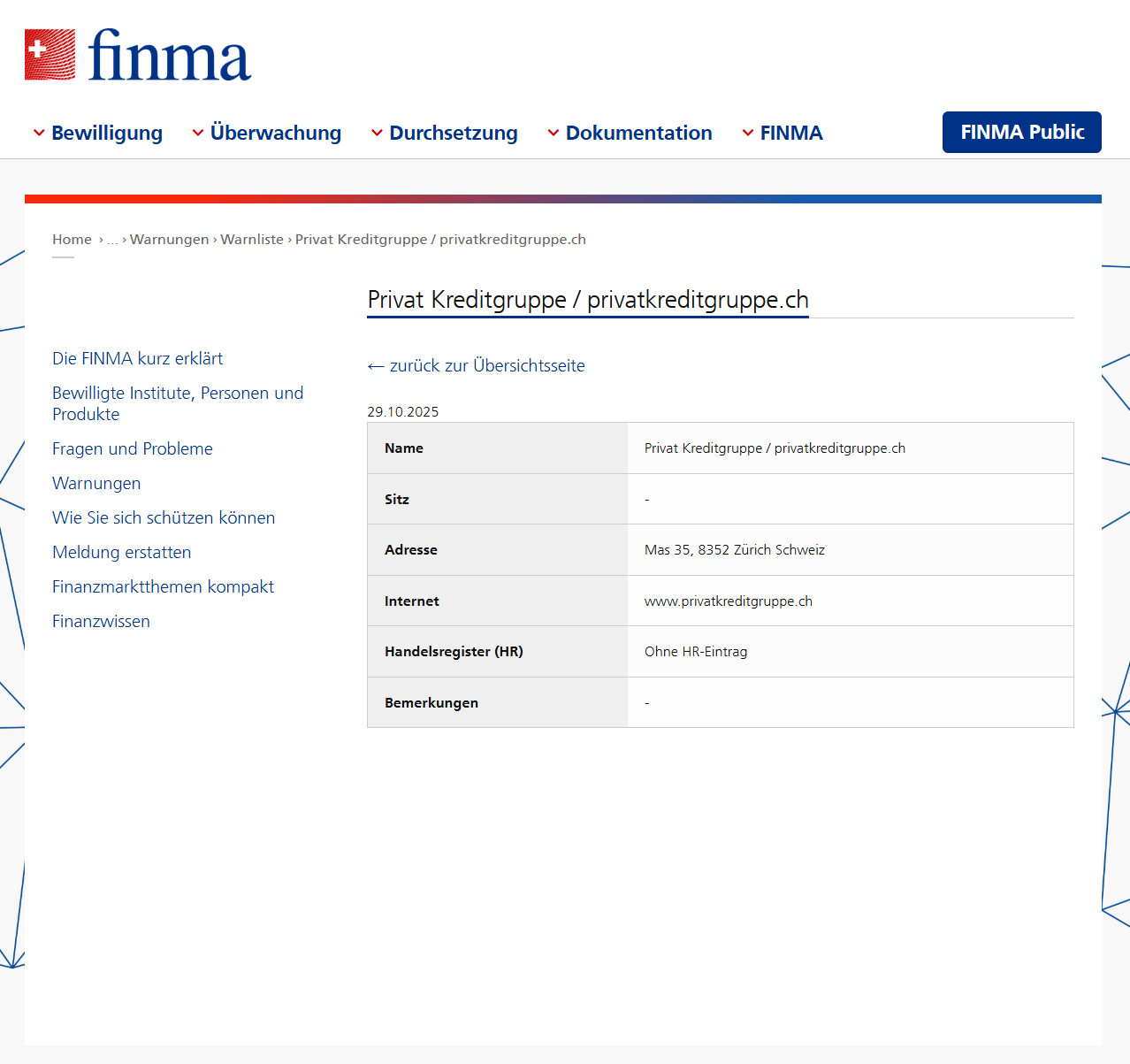1130x1064 pixels.
Task: Open Warnliste in breadcrumb
Action: click(x=252, y=240)
